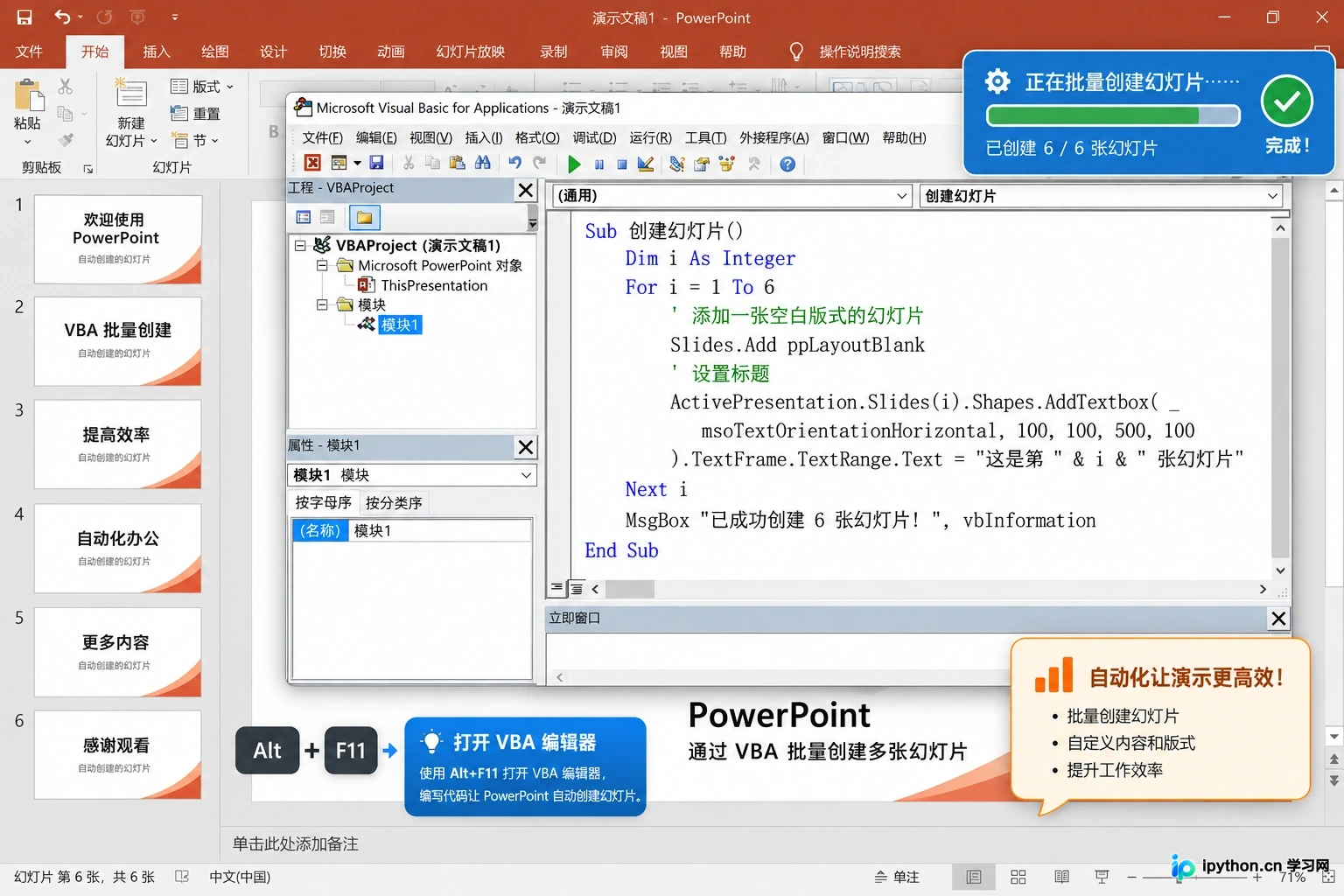The height and width of the screenshot is (896, 1344).
Task: Click View Code icon in project panel
Action: pos(304,217)
